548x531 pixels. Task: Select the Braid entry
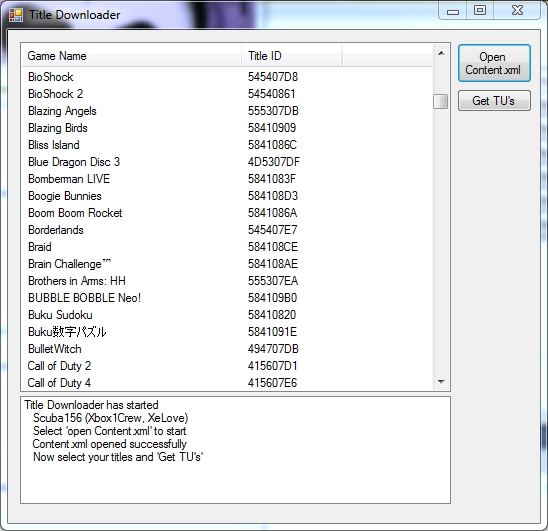point(227,247)
